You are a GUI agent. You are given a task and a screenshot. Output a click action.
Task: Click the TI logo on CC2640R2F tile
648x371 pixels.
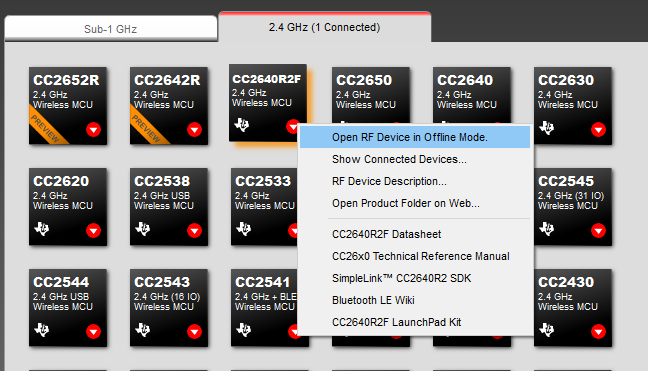[x=242, y=125]
